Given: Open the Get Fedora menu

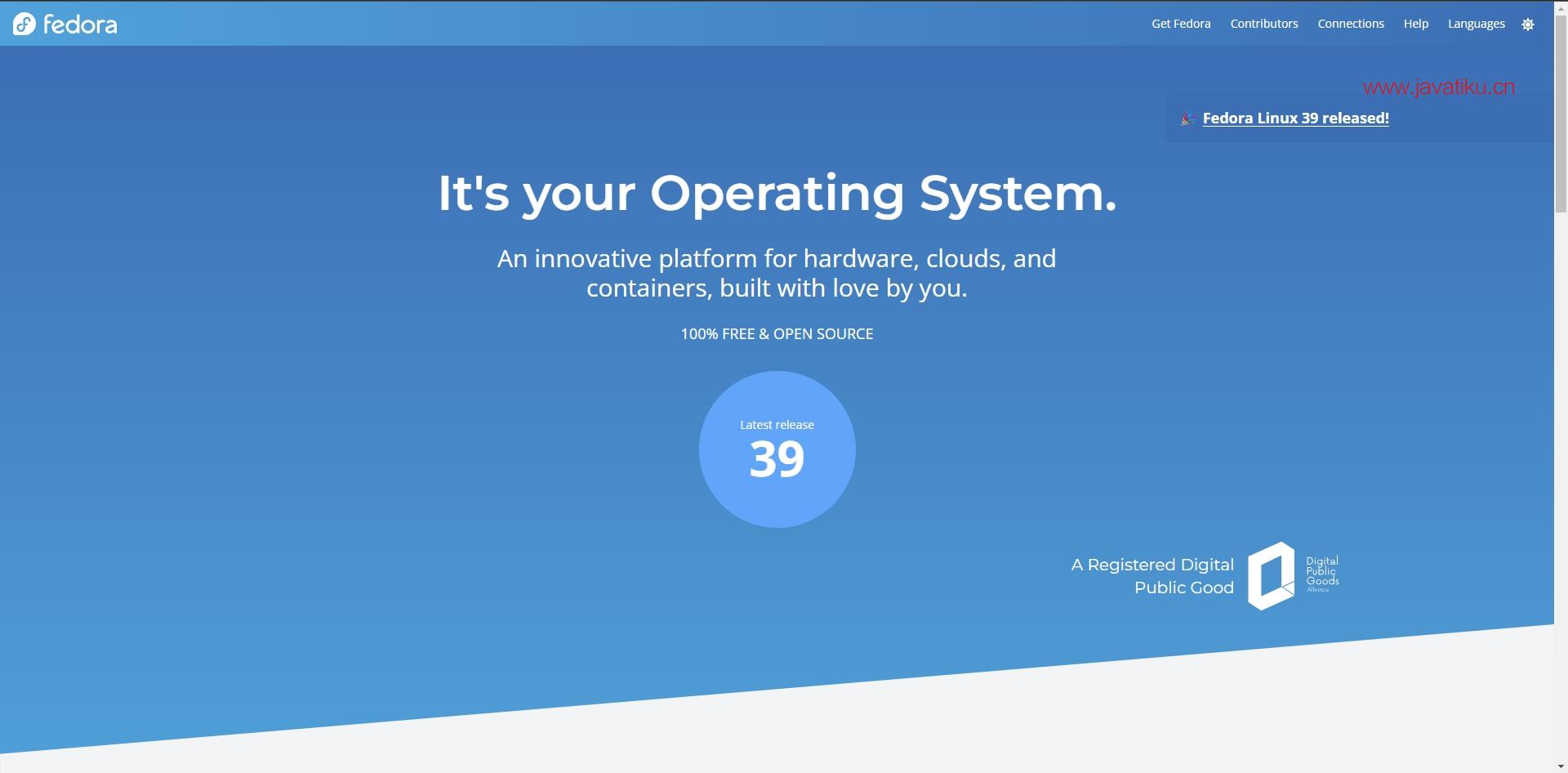Looking at the screenshot, I should tap(1181, 24).
